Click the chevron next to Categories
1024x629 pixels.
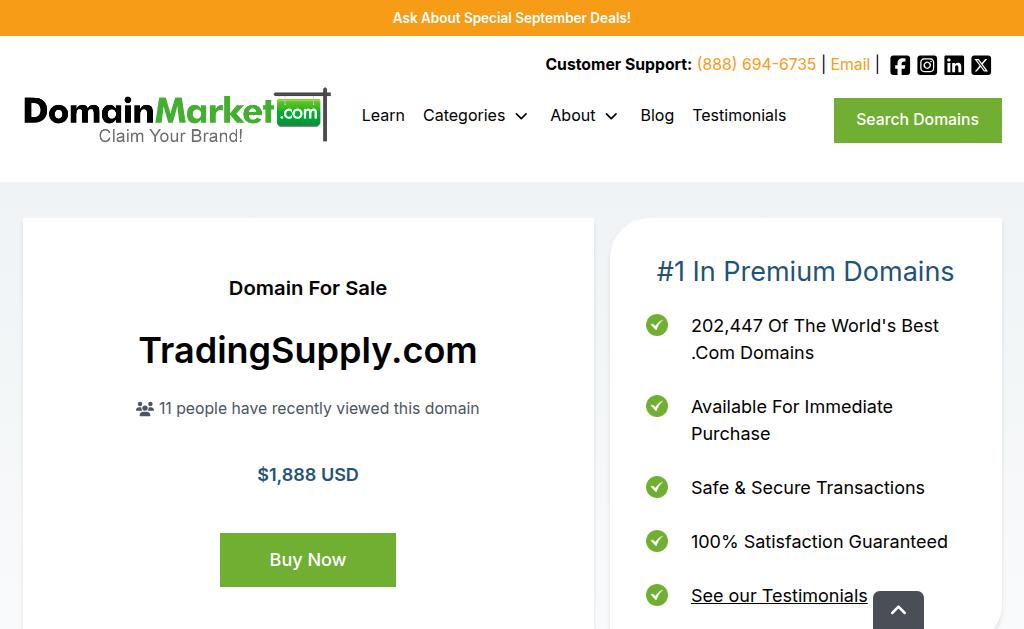click(x=521, y=116)
